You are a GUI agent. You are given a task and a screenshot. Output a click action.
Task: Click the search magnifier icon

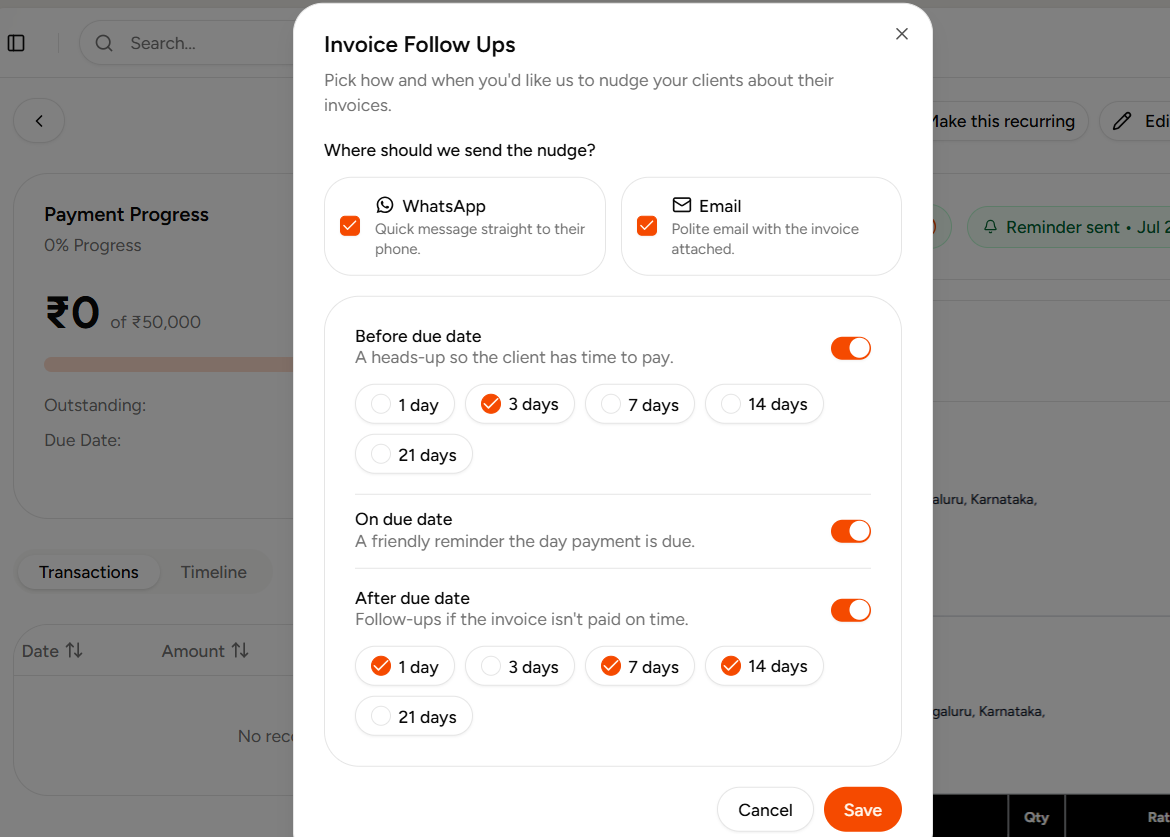coord(104,43)
